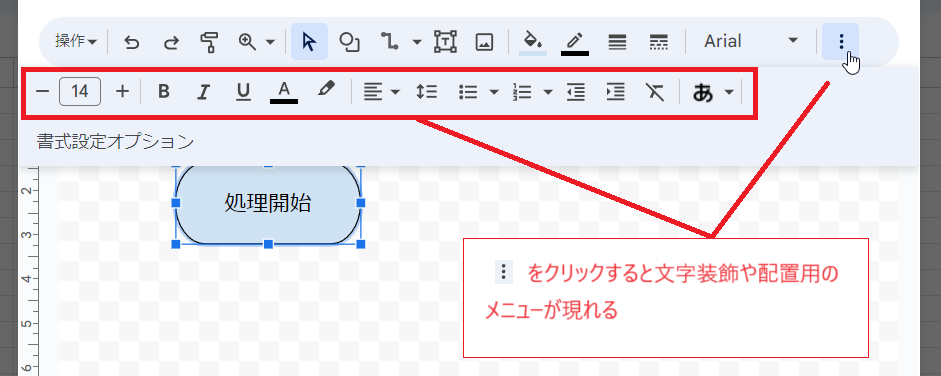Select the 処理開始 shape
This screenshot has width=941, height=376.
coord(268,203)
